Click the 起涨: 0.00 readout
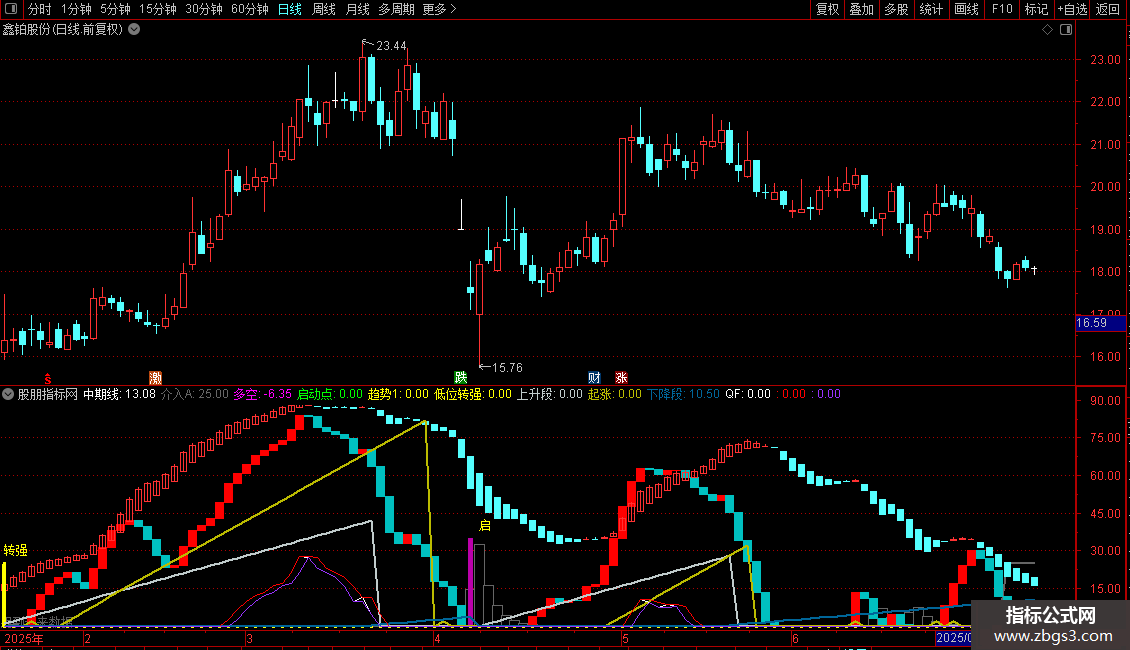Viewport: 1130px width, 650px height. [x=615, y=394]
